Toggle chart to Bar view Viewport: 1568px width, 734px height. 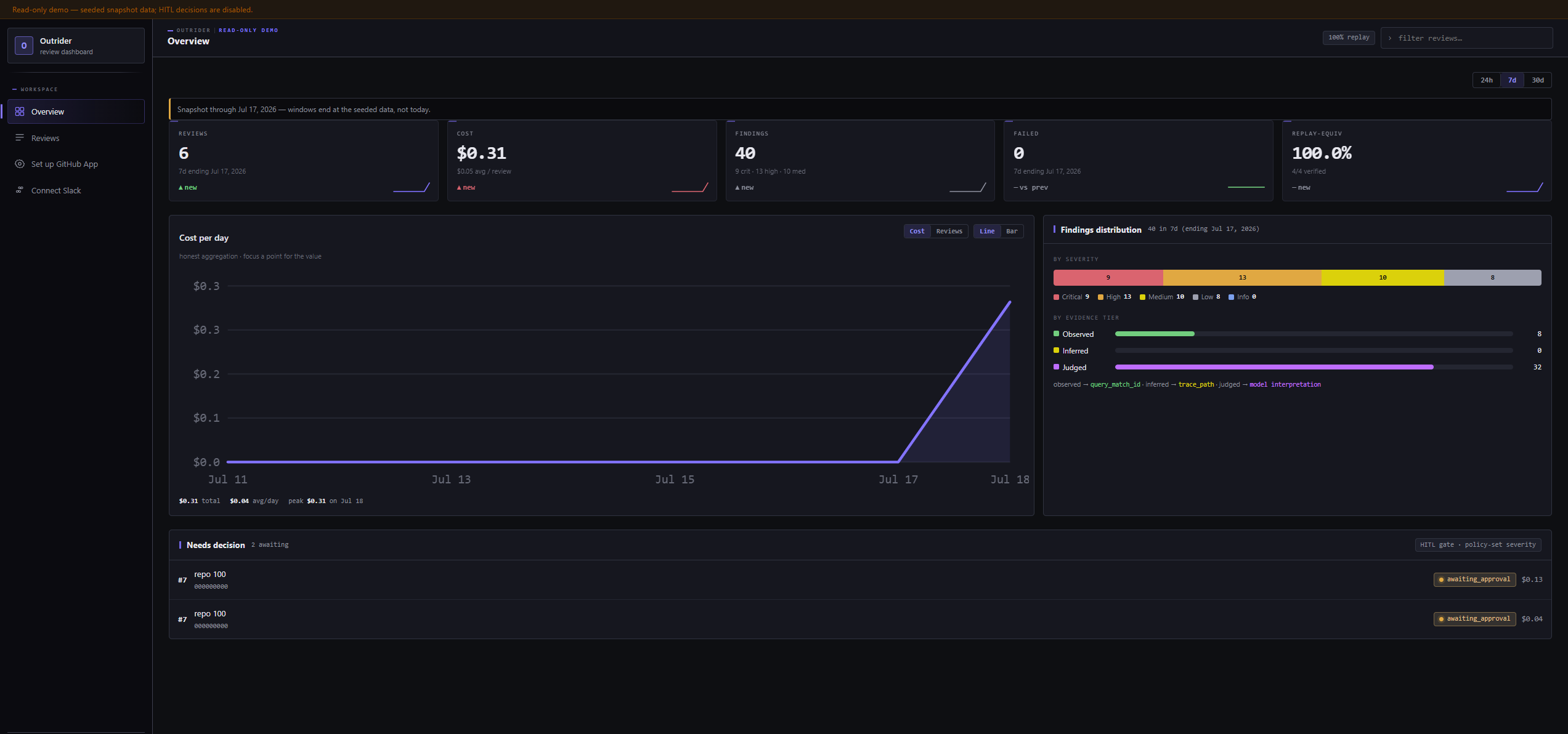click(1012, 232)
